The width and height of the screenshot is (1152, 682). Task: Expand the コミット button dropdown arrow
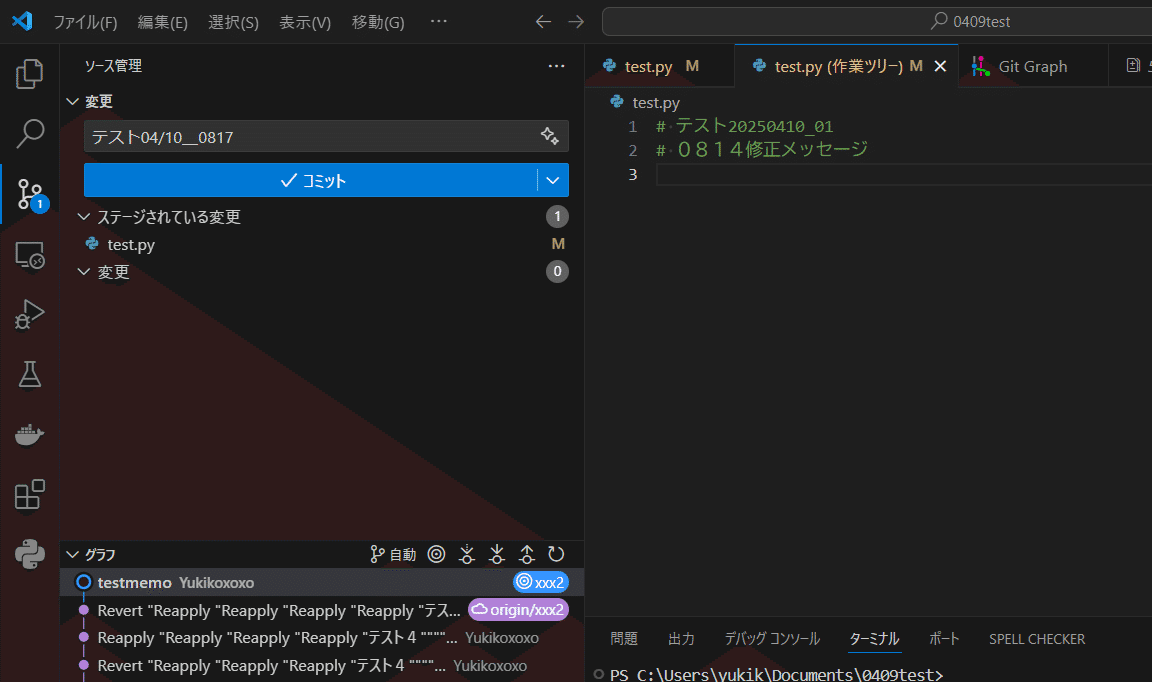coord(552,180)
